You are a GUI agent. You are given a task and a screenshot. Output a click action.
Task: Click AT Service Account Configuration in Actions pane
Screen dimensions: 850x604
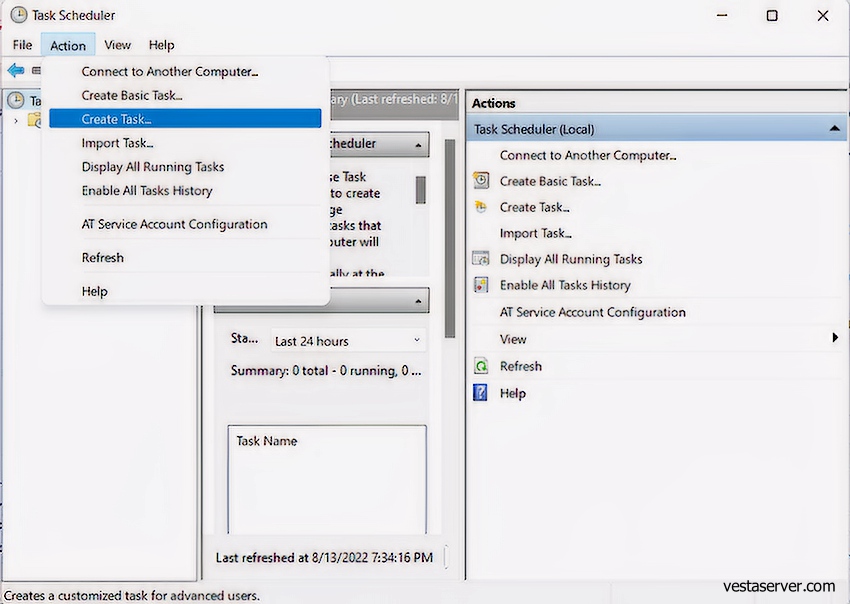tap(593, 312)
